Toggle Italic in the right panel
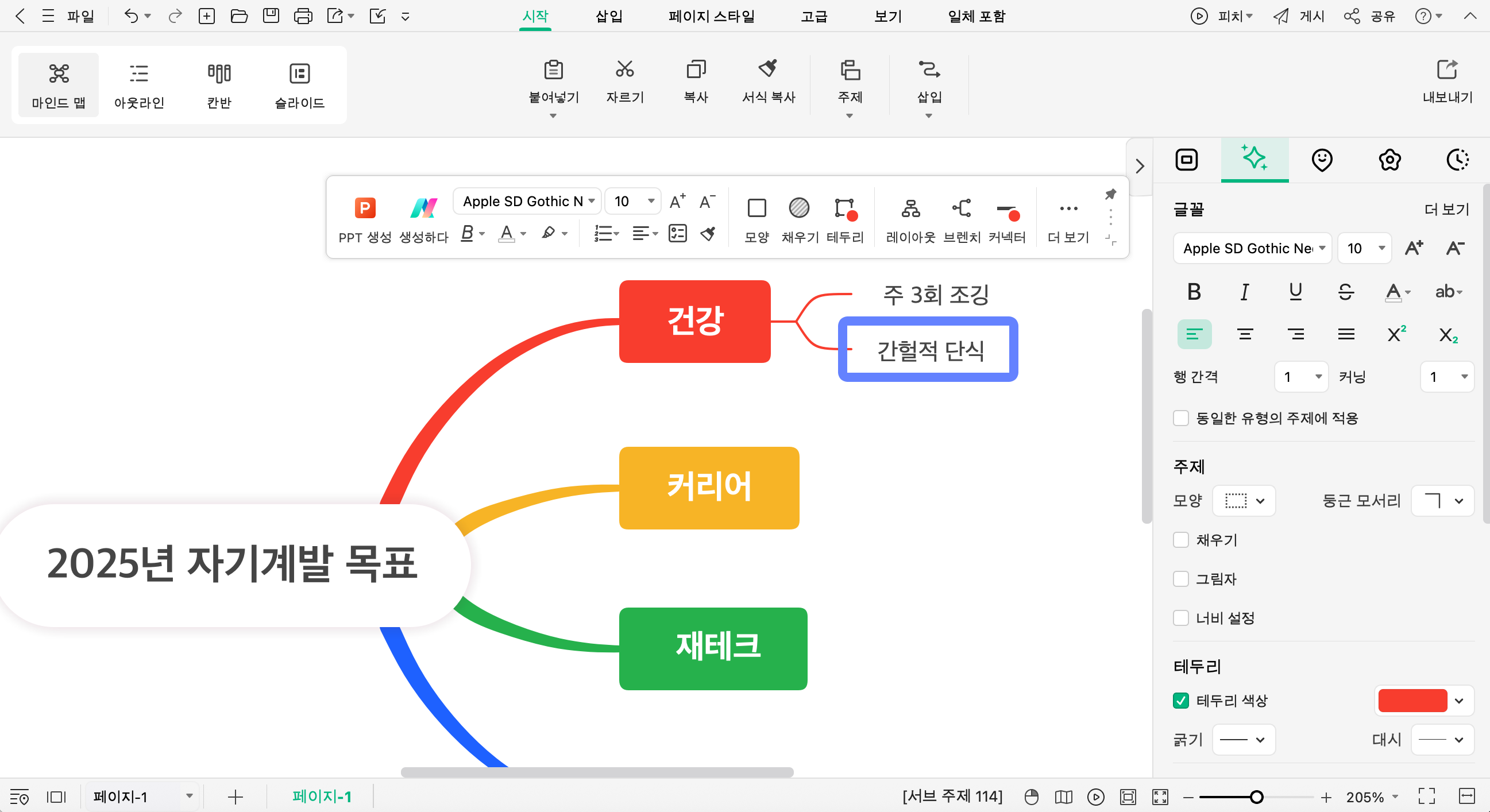Viewport: 1490px width, 812px height. [x=1245, y=292]
